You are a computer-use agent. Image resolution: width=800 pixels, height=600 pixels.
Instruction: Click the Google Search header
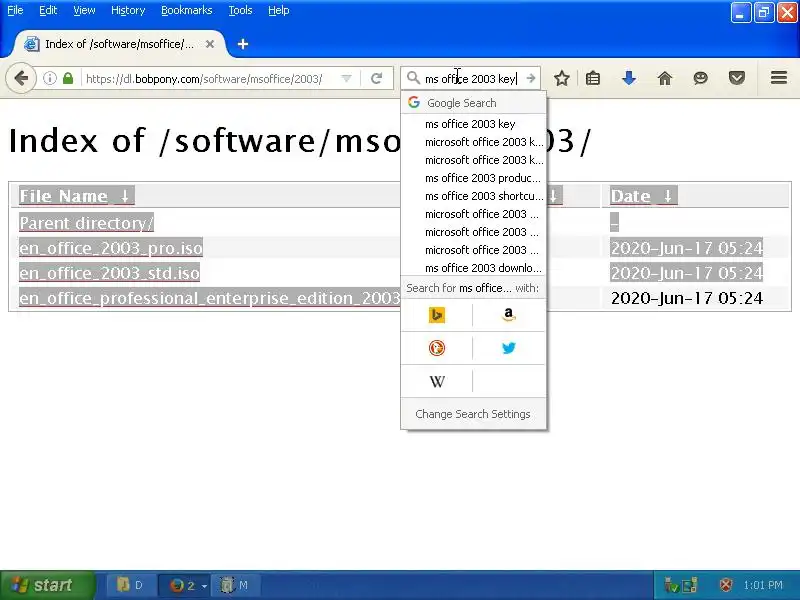tap(473, 103)
